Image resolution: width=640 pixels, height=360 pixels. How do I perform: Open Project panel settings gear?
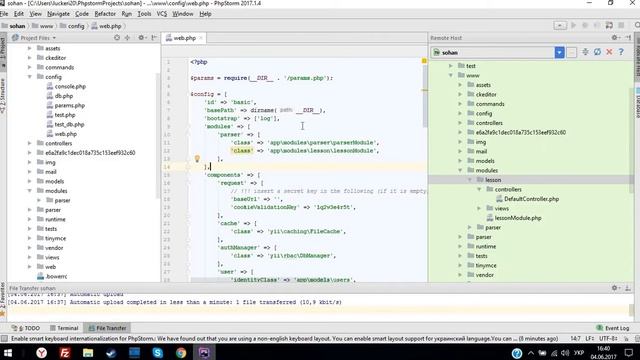tap(141, 38)
